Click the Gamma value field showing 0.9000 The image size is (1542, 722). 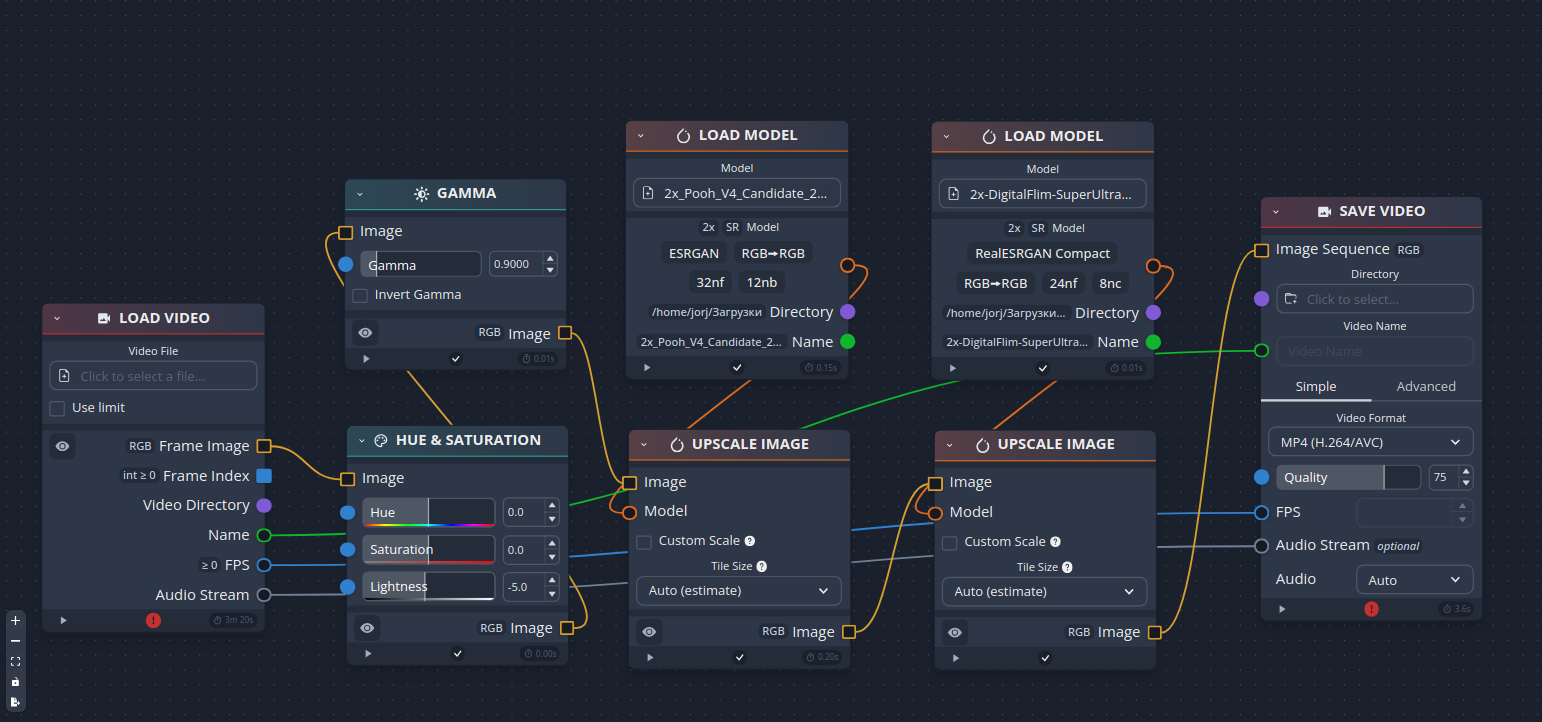coord(516,265)
